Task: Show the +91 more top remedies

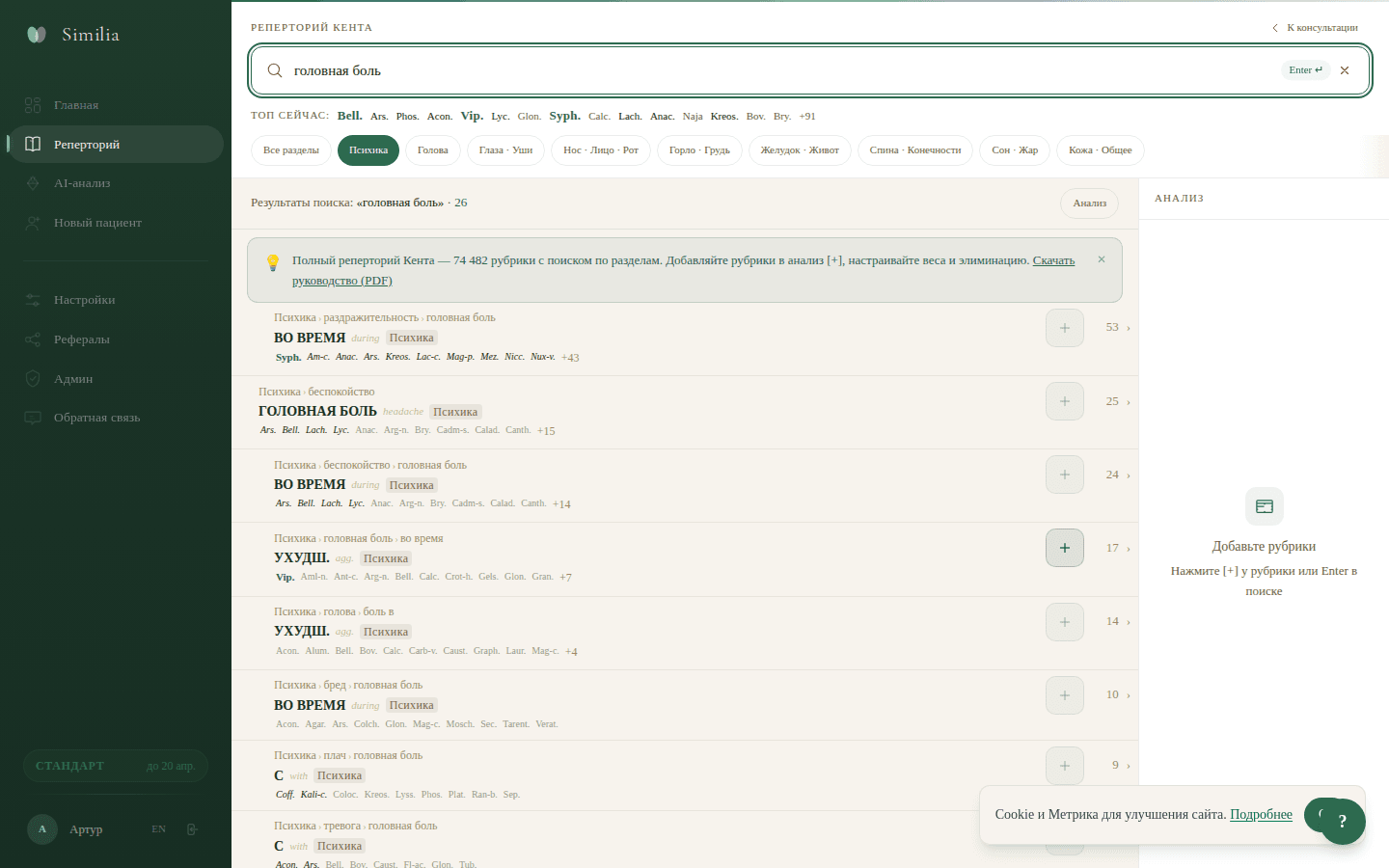Action: (x=807, y=117)
